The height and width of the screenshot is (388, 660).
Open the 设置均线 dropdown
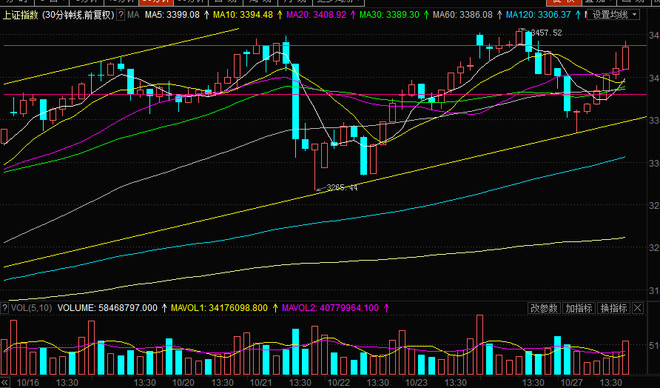pyautogui.click(x=614, y=15)
